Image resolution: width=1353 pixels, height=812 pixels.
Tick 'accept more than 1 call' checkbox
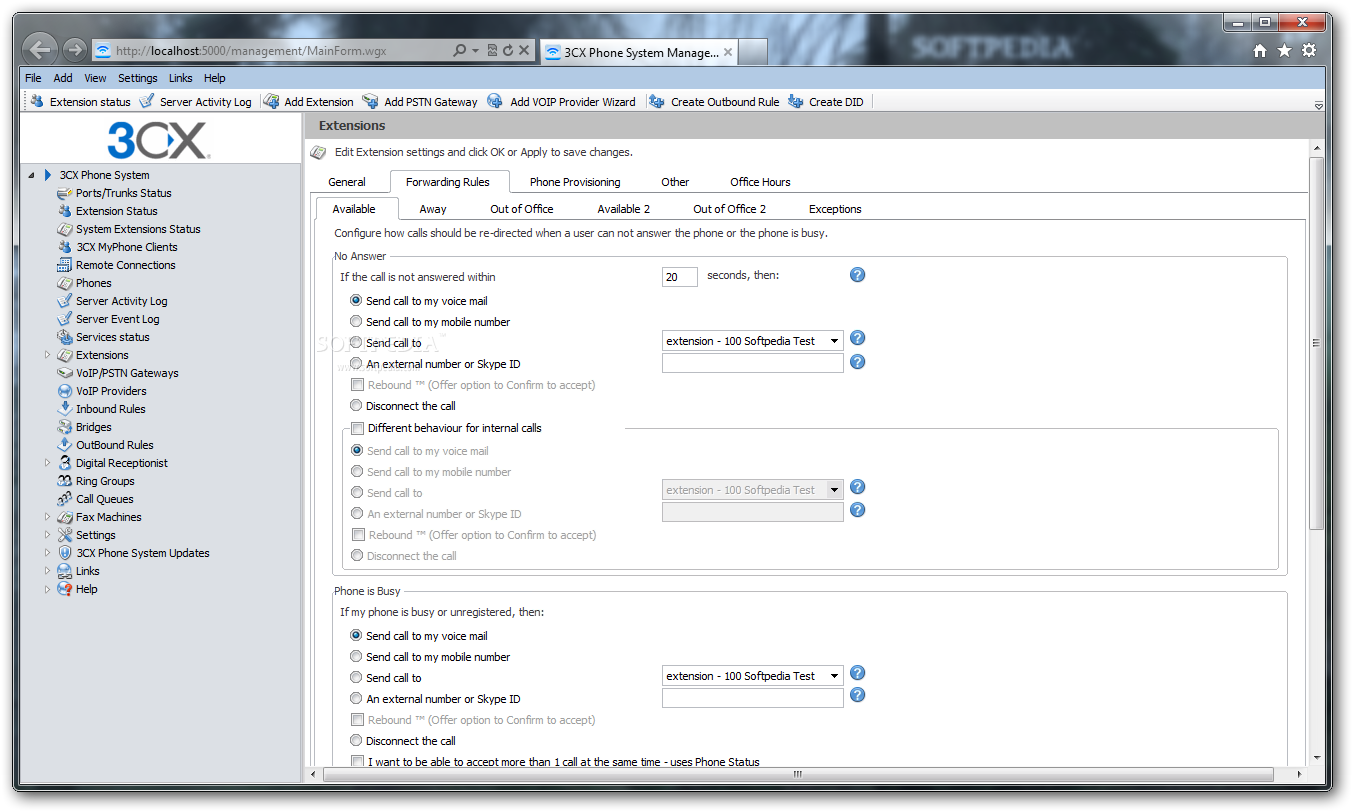[x=357, y=762]
